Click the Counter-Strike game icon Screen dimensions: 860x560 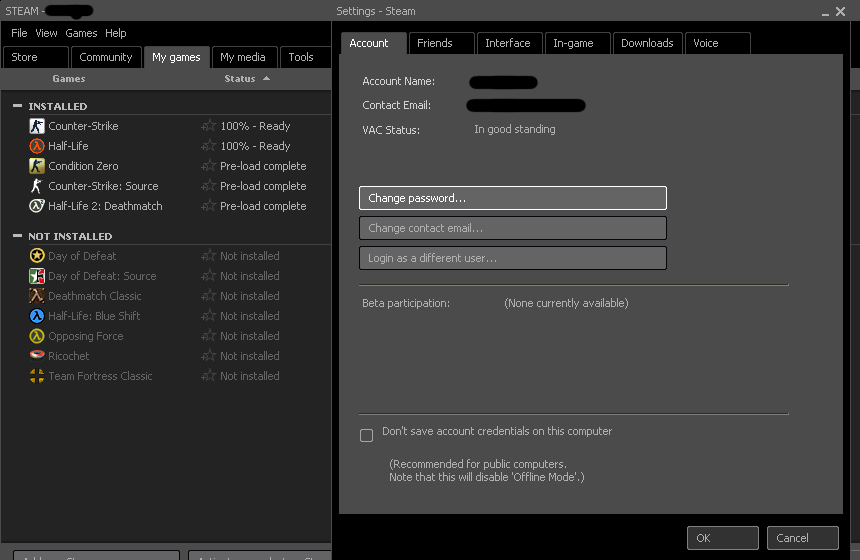click(37, 126)
